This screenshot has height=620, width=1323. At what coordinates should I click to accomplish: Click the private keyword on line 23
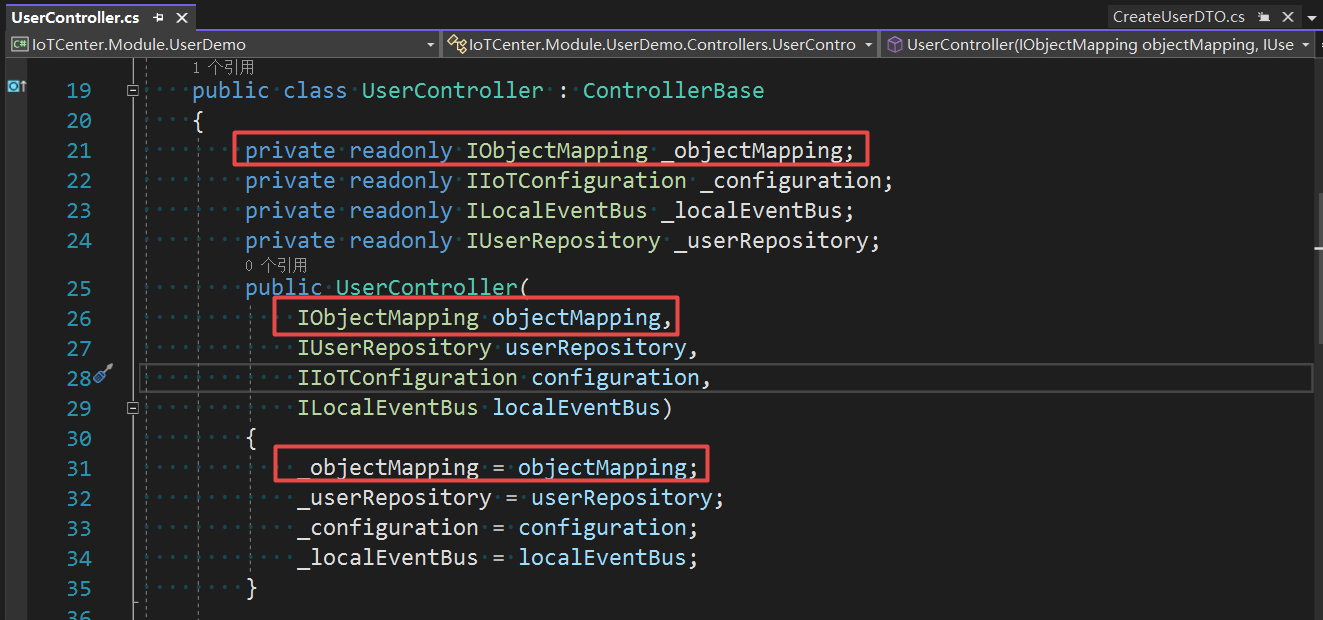click(x=290, y=211)
